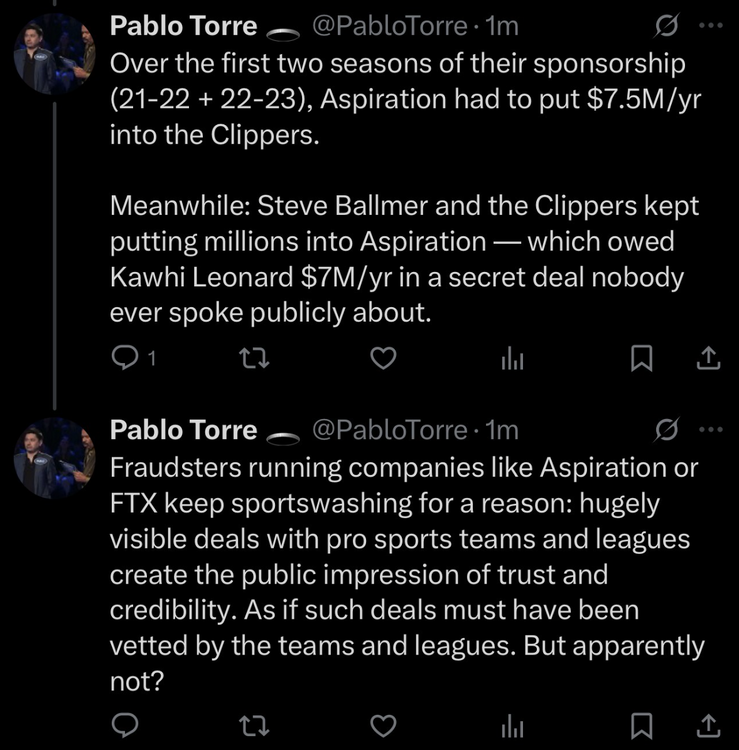Like the tweet about fraudsters sportswashing

pyautogui.click(x=384, y=722)
